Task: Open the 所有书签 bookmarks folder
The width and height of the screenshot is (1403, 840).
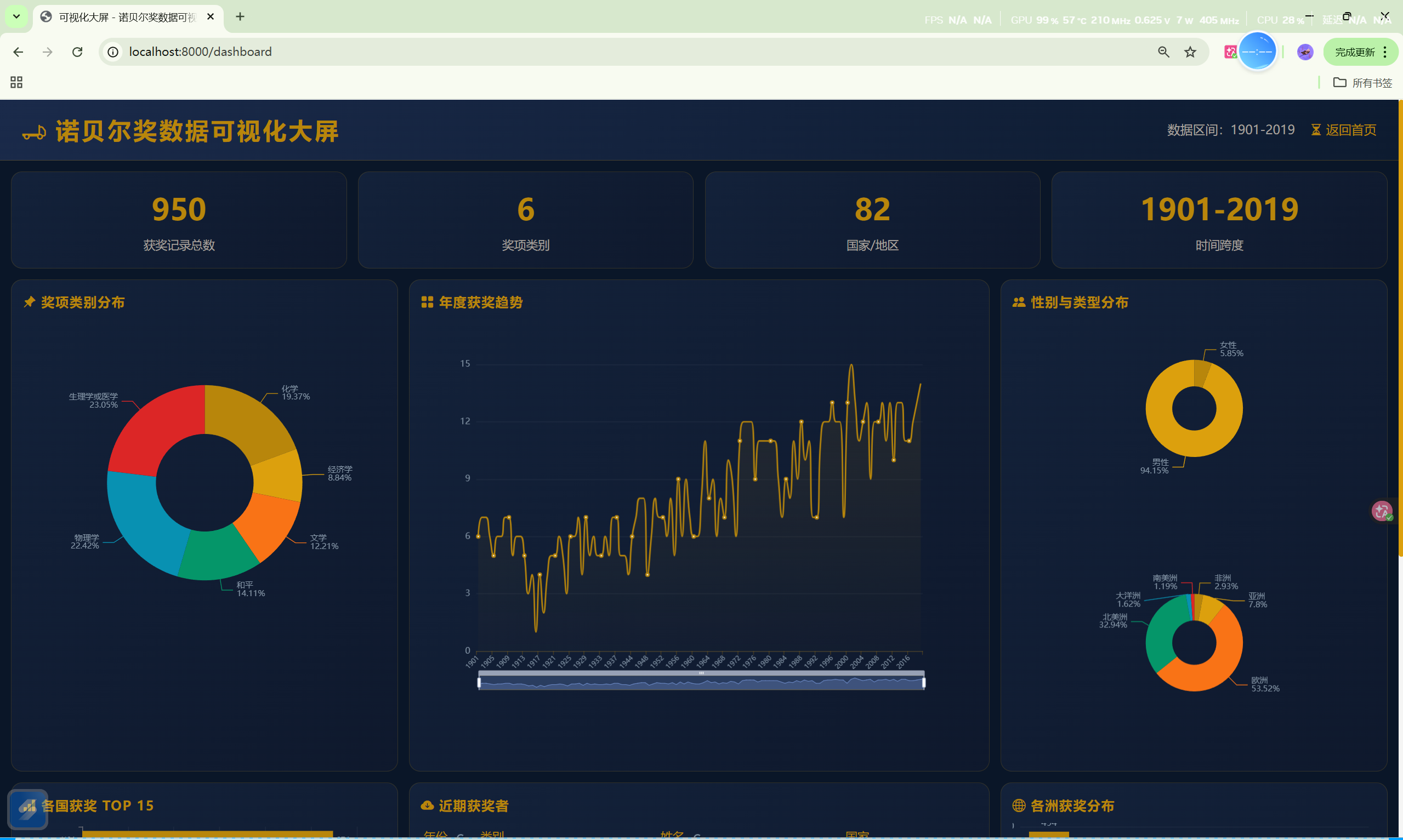Action: 1362,83
